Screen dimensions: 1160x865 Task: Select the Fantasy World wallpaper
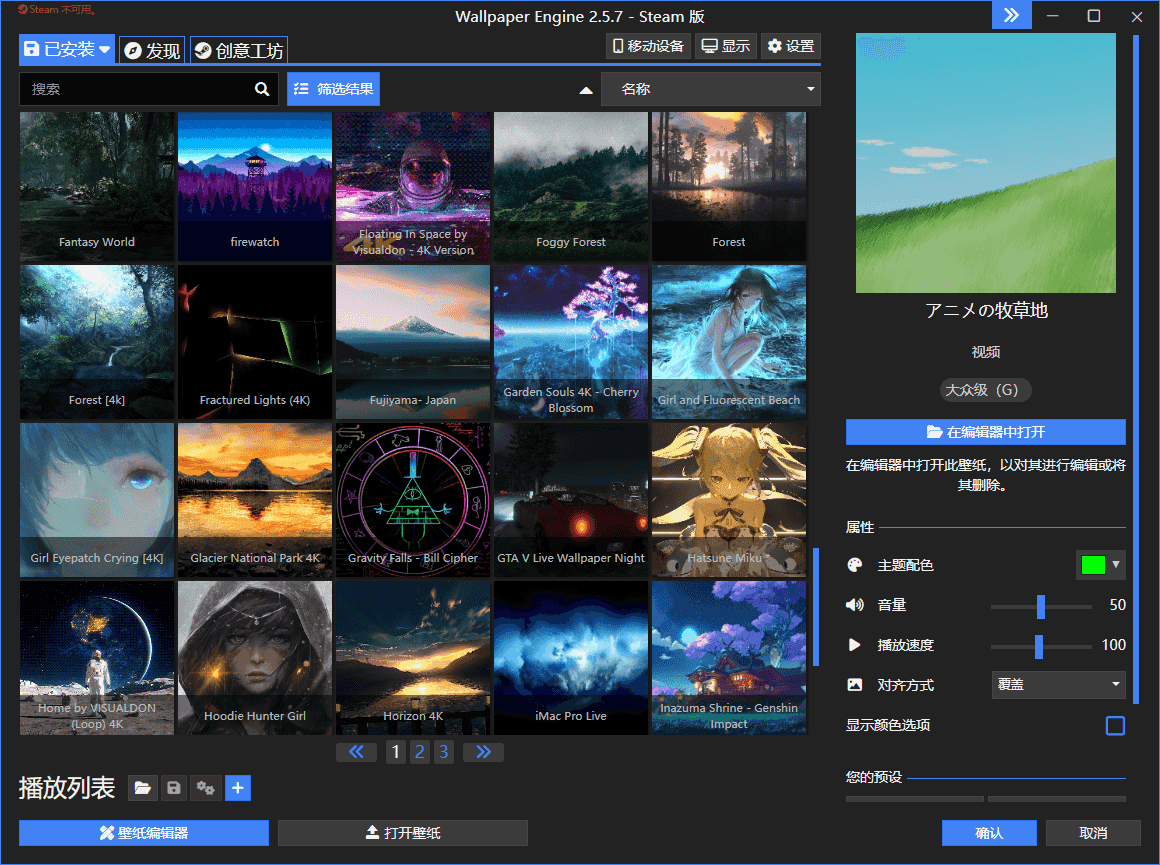[x=97, y=186]
